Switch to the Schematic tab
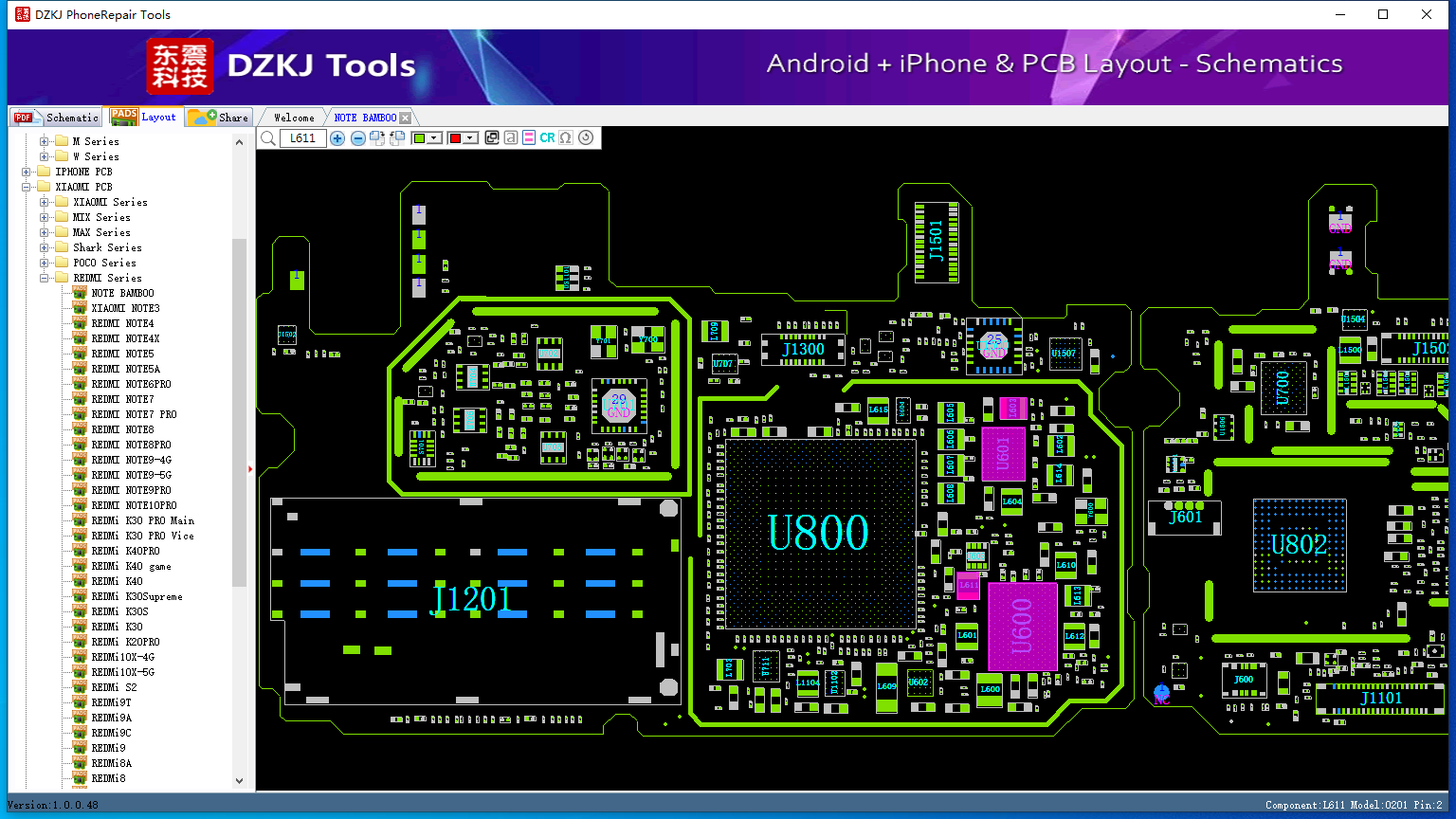The width and height of the screenshot is (1456, 819). (56, 117)
